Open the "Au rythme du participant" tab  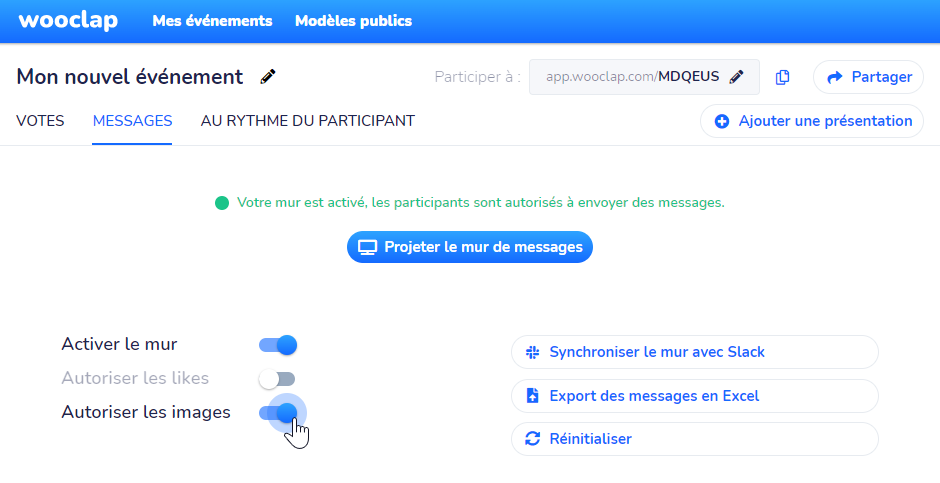tap(308, 121)
